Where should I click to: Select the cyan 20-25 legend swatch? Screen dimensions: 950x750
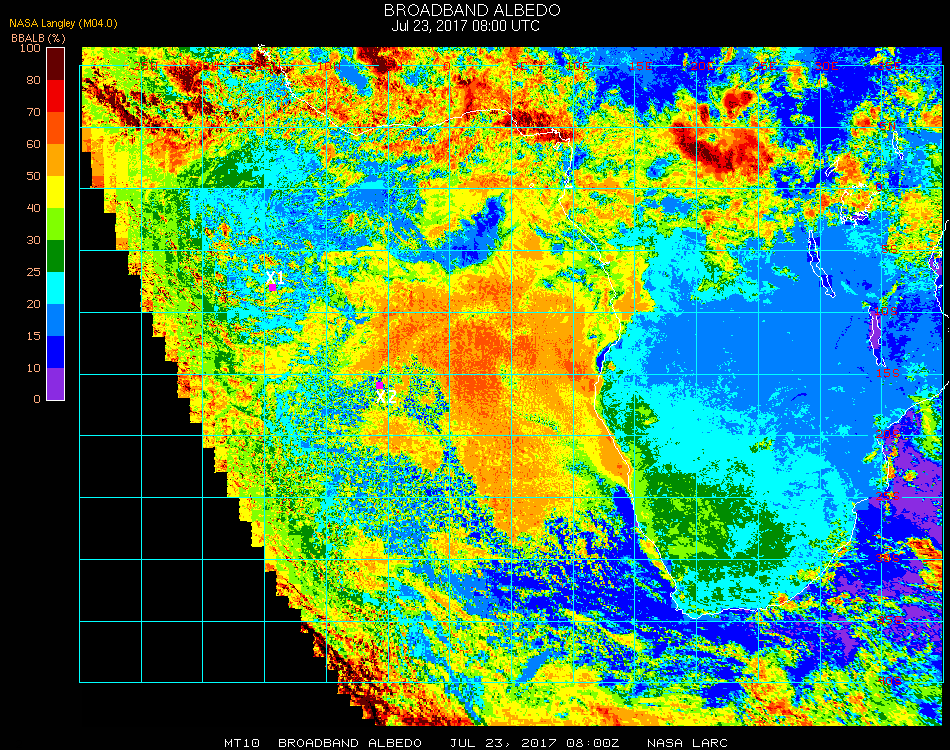[56, 288]
